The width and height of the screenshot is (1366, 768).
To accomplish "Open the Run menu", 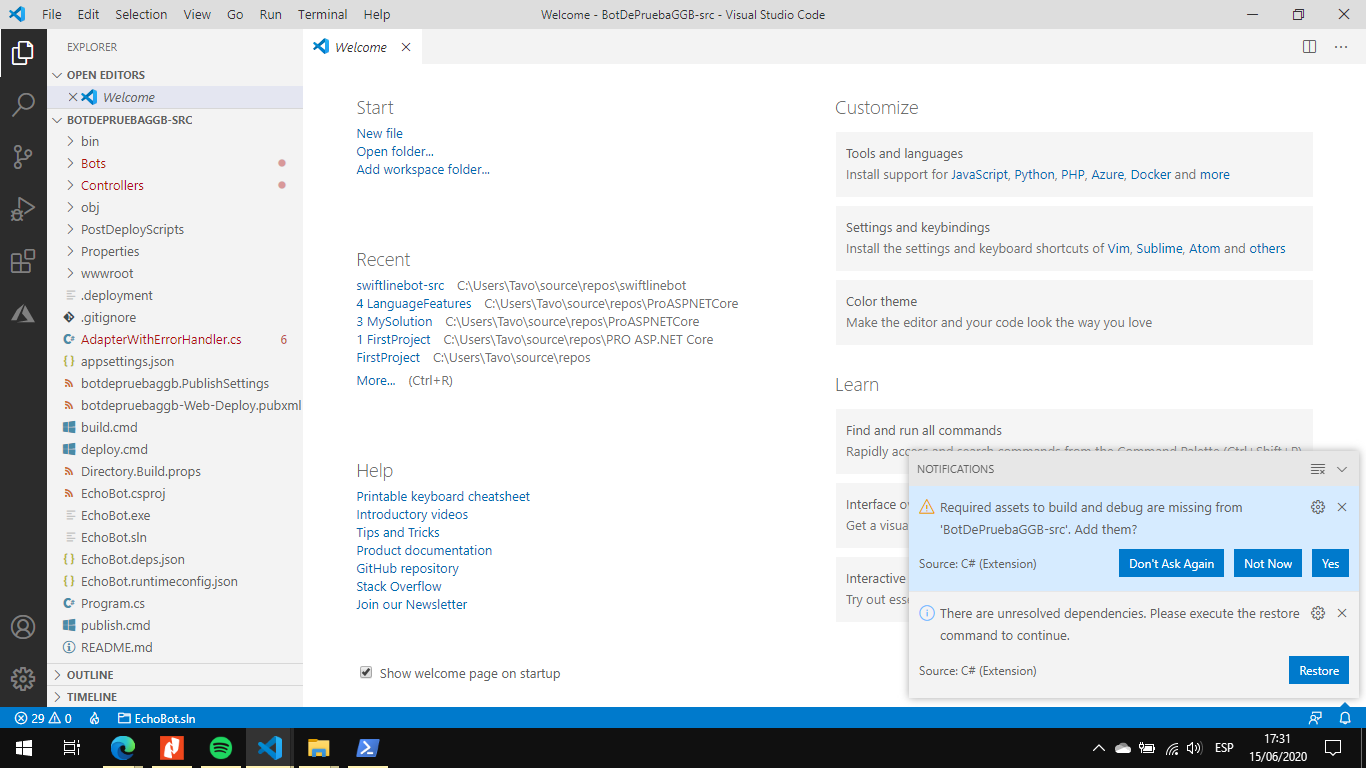I will 270,15.
